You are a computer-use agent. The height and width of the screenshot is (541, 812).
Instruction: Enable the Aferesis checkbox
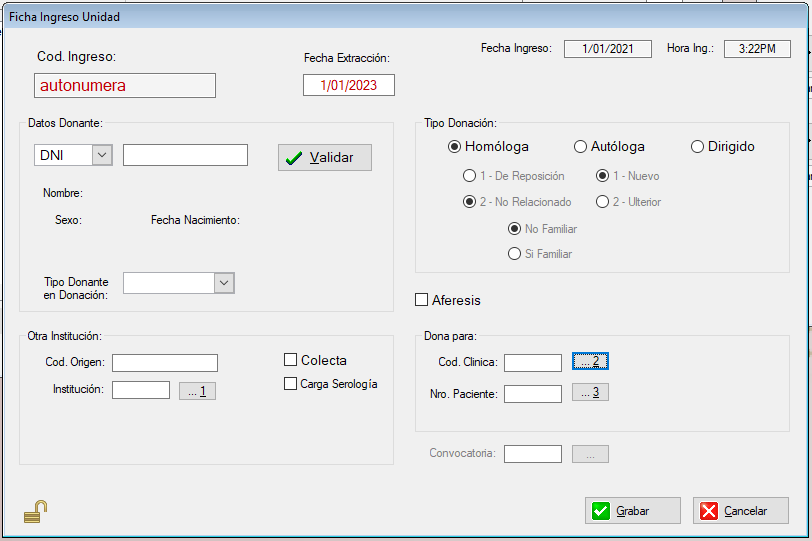click(x=422, y=300)
